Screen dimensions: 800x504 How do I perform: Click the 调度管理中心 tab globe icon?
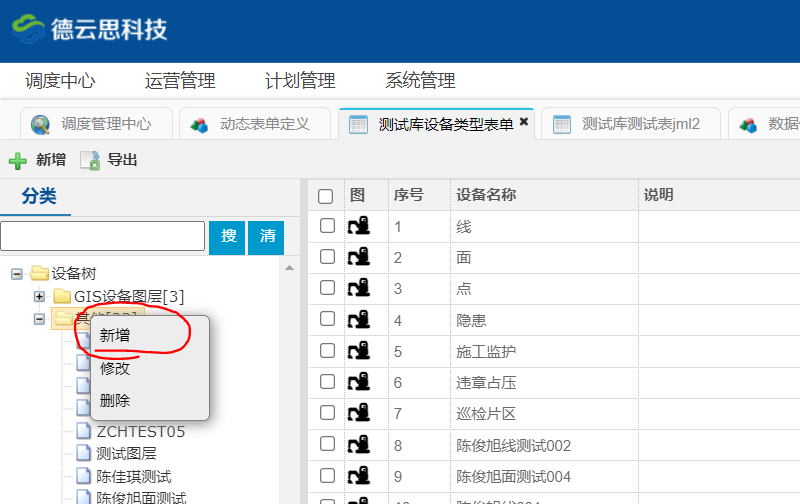pos(41,124)
